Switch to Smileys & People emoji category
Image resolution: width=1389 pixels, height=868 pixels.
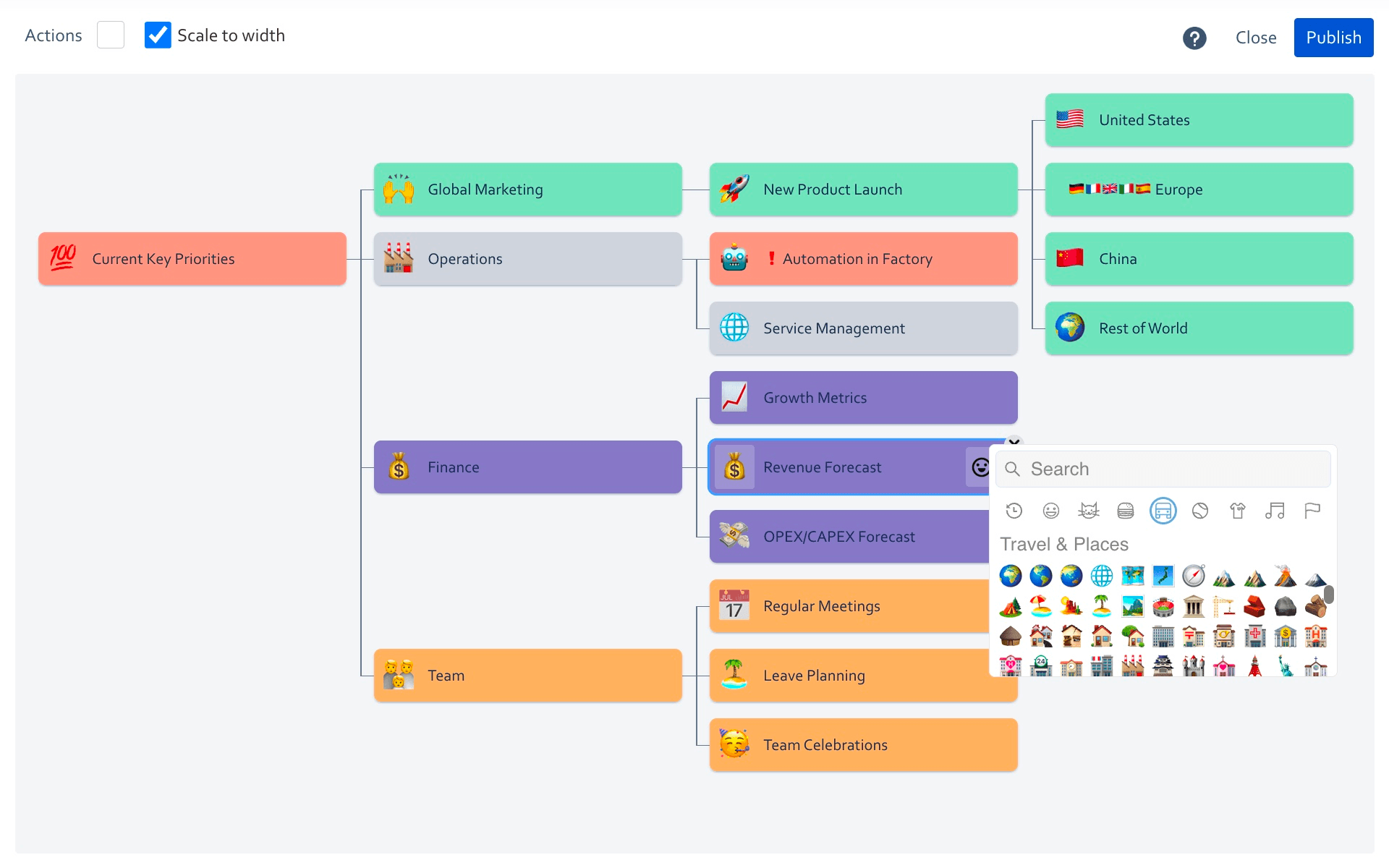[x=1051, y=511]
